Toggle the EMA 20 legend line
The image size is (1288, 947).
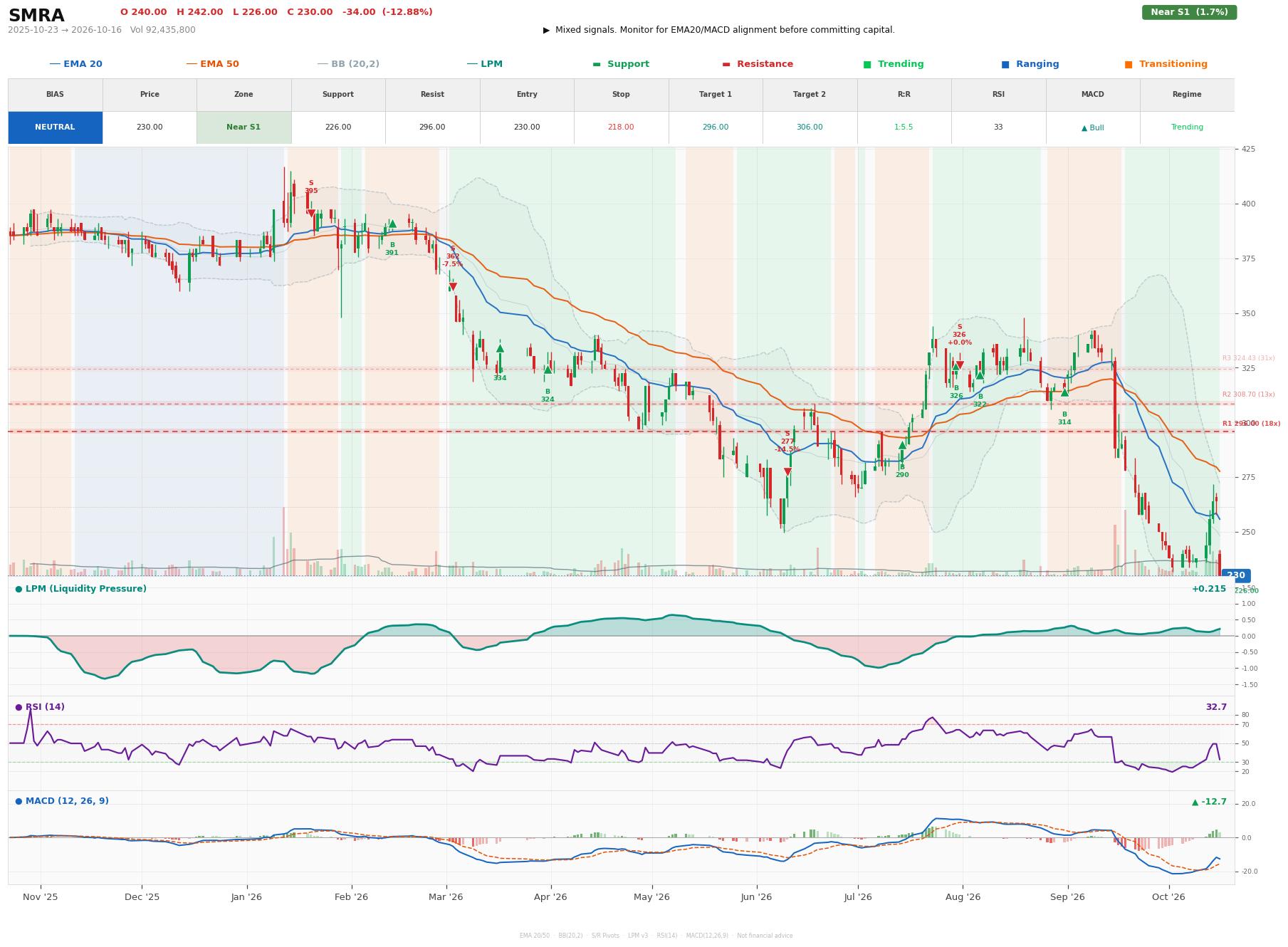[75, 64]
